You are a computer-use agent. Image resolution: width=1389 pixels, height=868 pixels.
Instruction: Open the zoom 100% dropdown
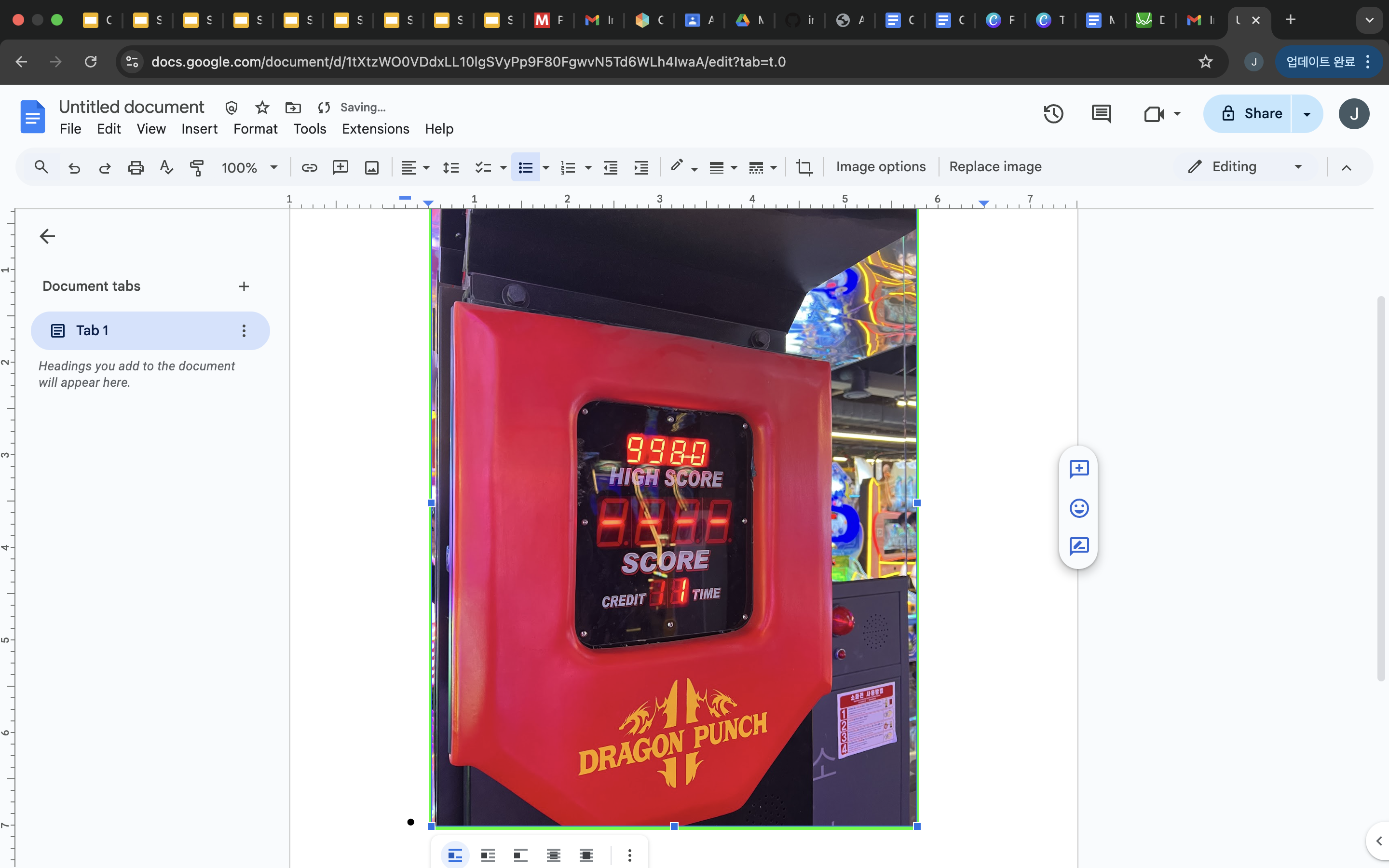(249, 167)
